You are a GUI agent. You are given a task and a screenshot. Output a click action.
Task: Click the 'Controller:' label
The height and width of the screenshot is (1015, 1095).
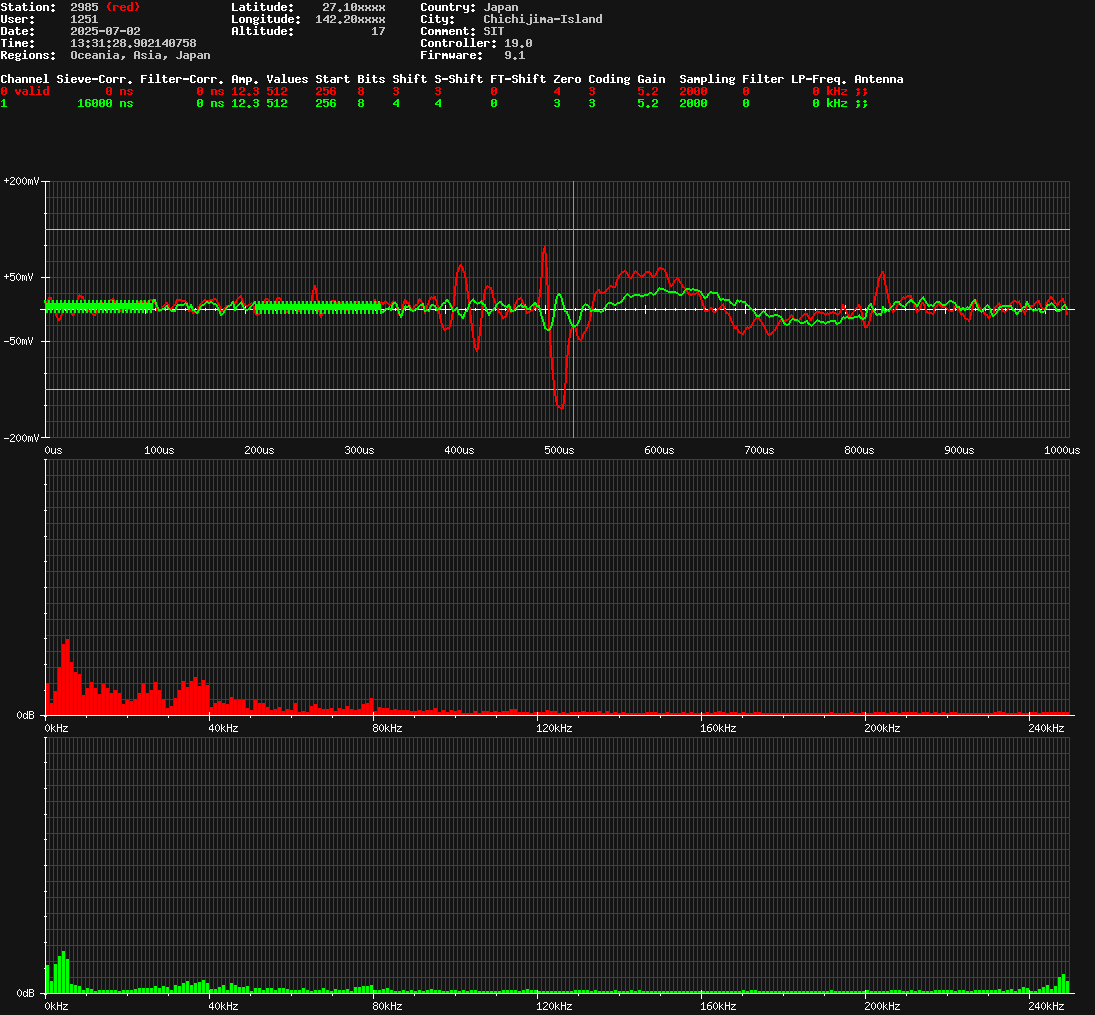tap(458, 43)
